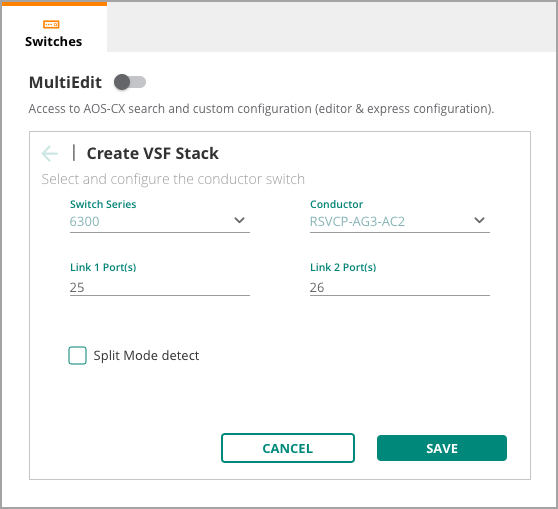Click the MultiEdit heading text

(65, 82)
